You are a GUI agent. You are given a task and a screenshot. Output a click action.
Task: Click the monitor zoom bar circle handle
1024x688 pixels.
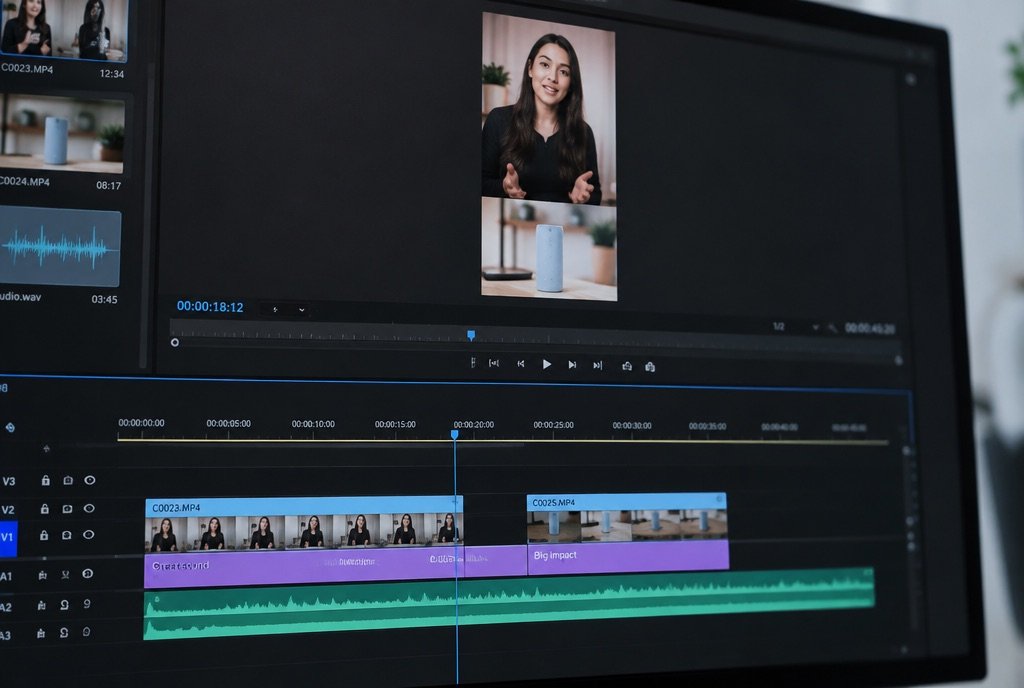coord(175,342)
